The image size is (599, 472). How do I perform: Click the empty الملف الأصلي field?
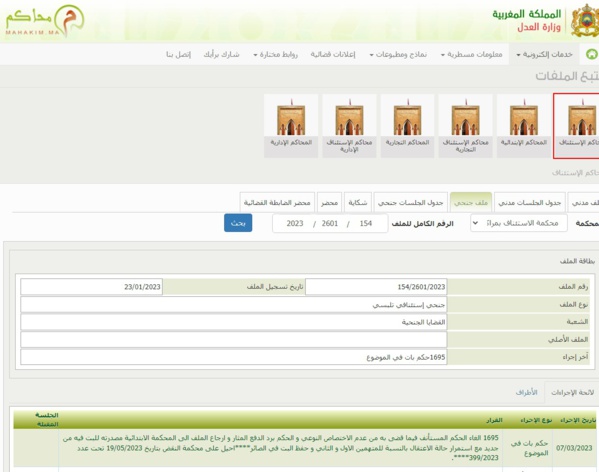(x=234, y=339)
